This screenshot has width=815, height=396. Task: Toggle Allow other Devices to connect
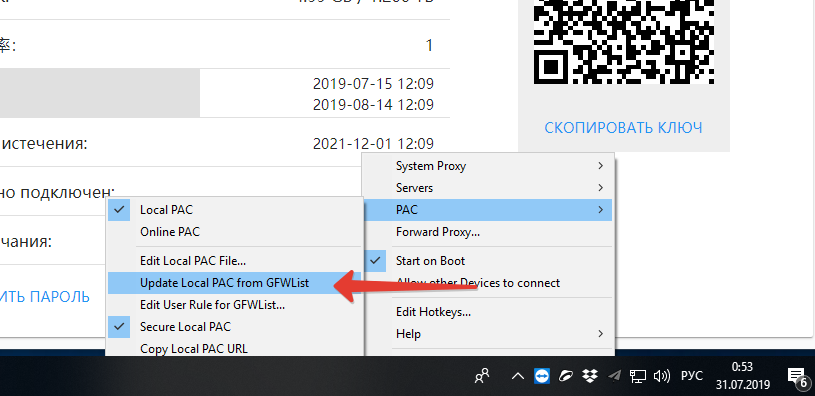488,283
